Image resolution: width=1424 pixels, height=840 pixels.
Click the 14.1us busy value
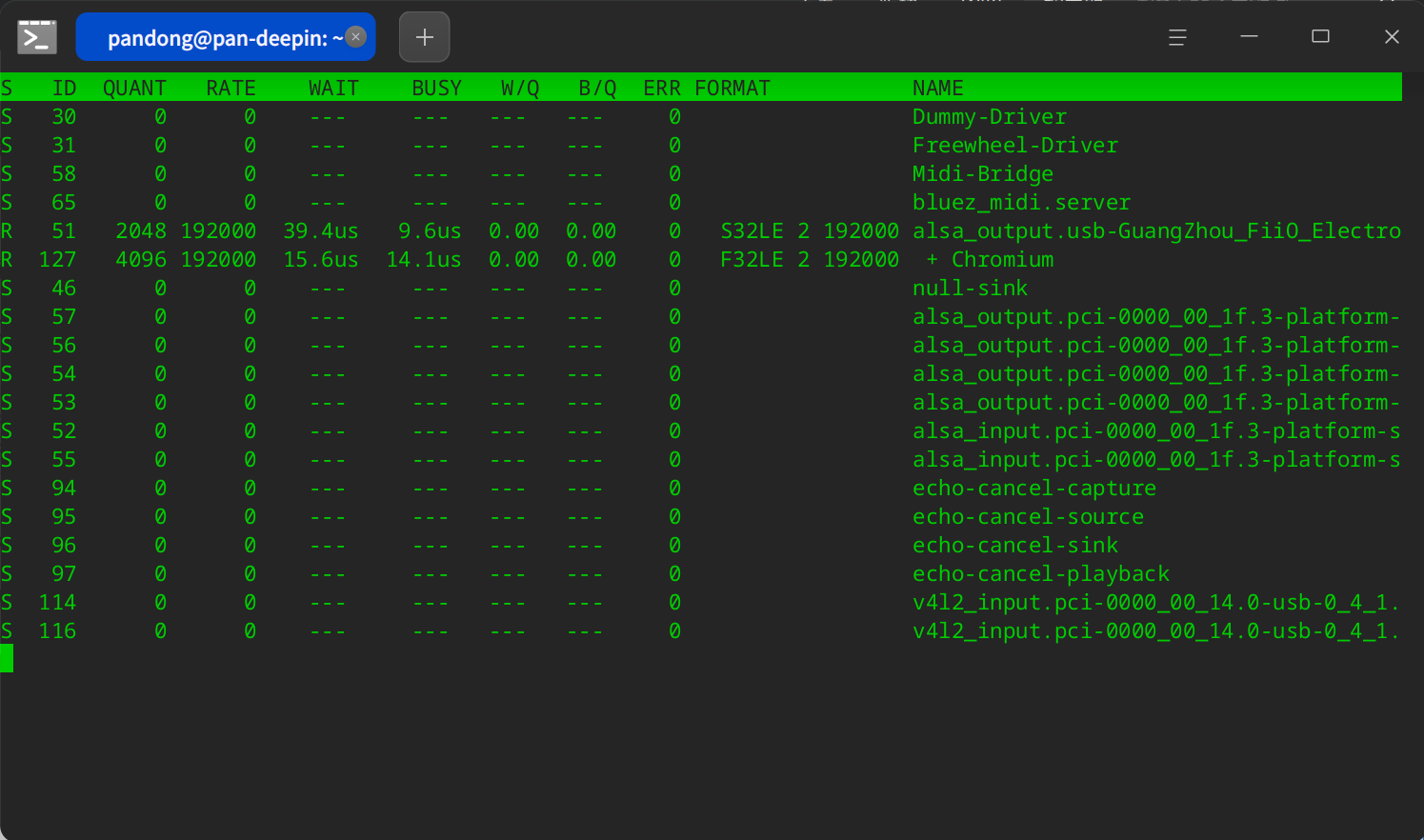[x=424, y=259]
